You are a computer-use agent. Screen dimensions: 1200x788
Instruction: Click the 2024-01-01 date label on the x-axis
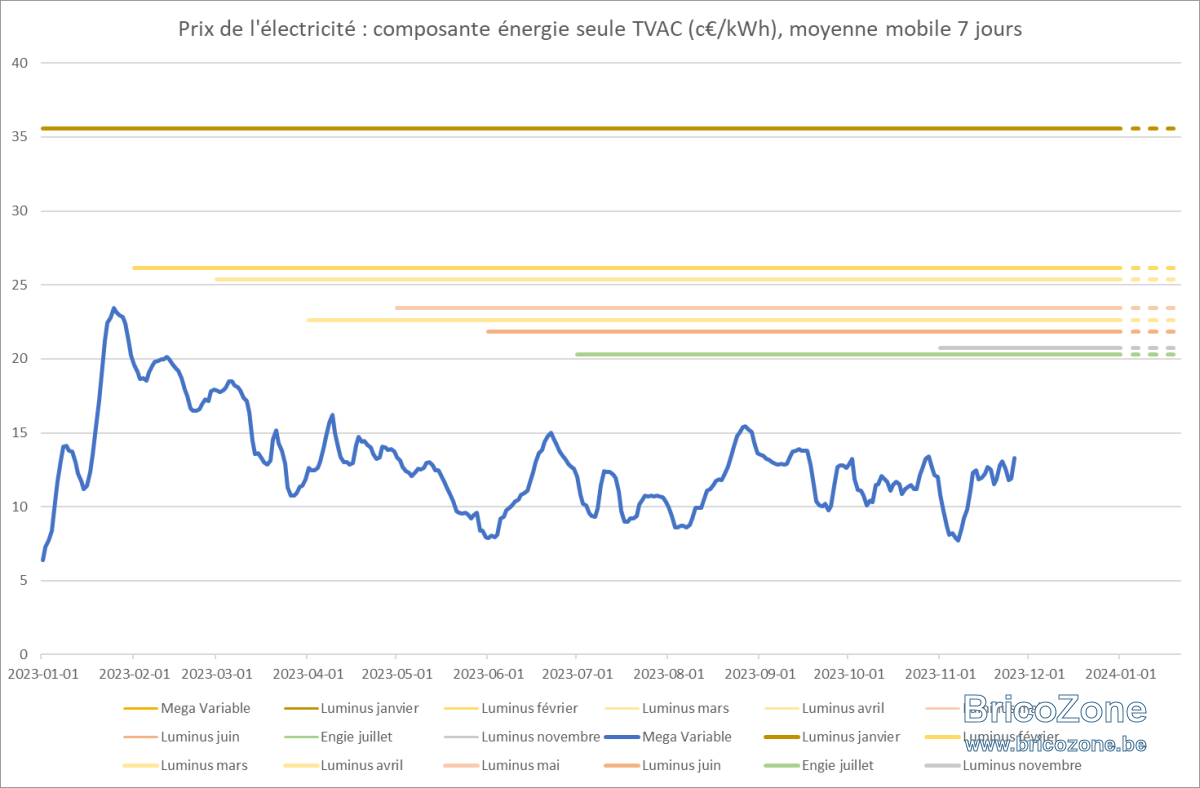pyautogui.click(x=1120, y=673)
